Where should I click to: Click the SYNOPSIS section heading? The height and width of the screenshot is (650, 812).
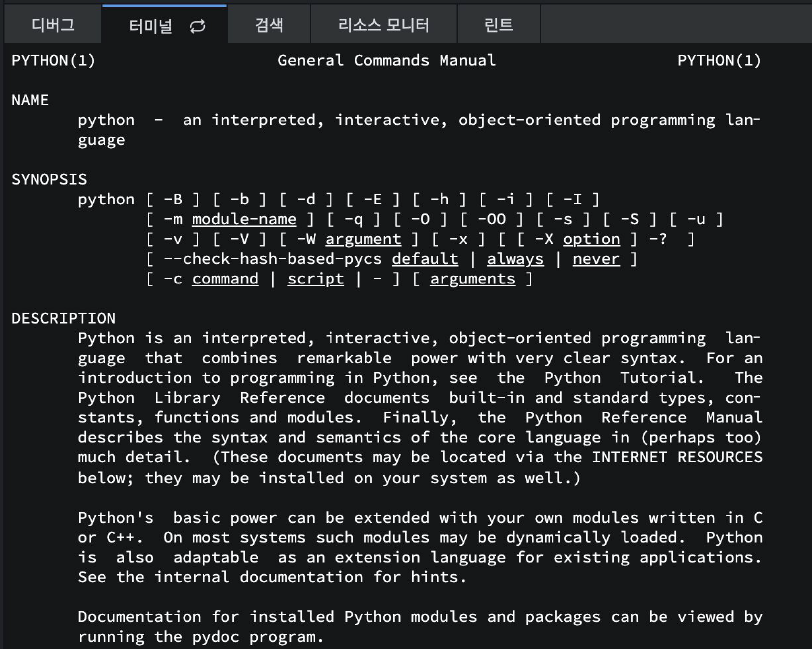49,179
